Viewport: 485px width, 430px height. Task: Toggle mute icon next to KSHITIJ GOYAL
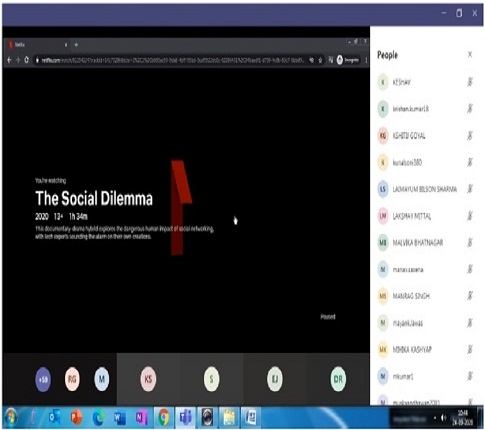[x=470, y=135]
